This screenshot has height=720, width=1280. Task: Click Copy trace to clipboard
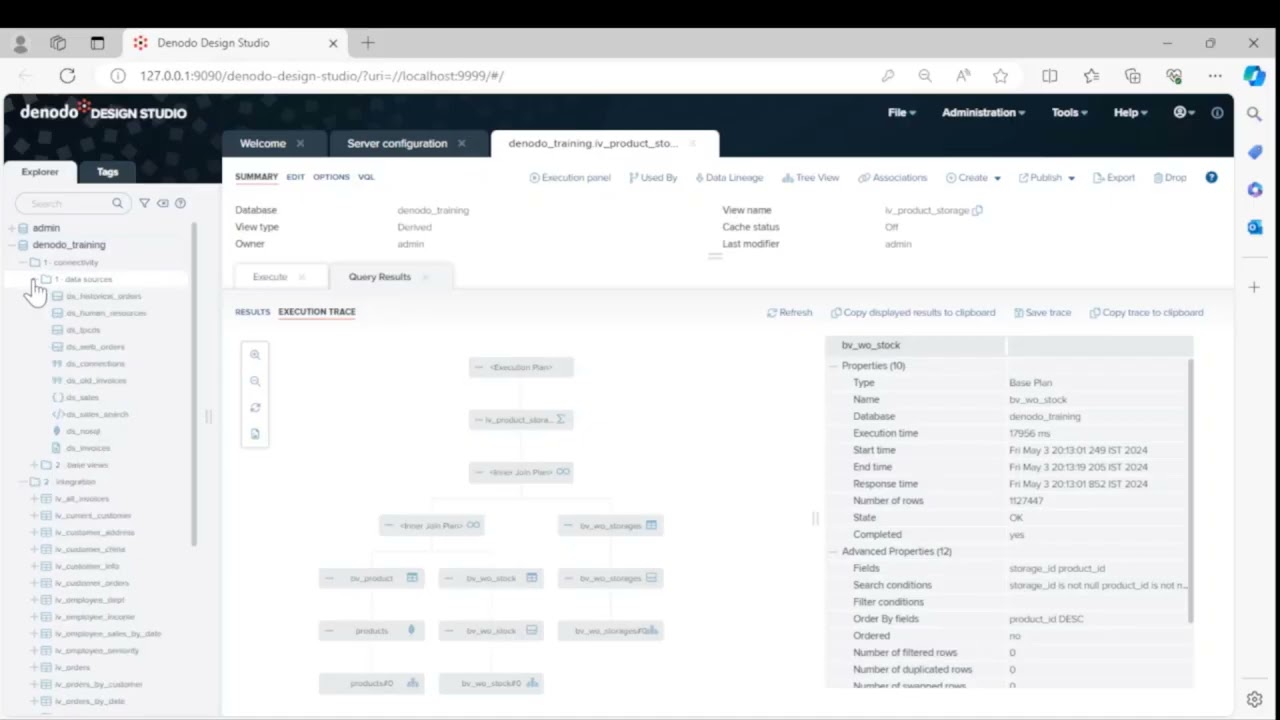pyautogui.click(x=1146, y=313)
